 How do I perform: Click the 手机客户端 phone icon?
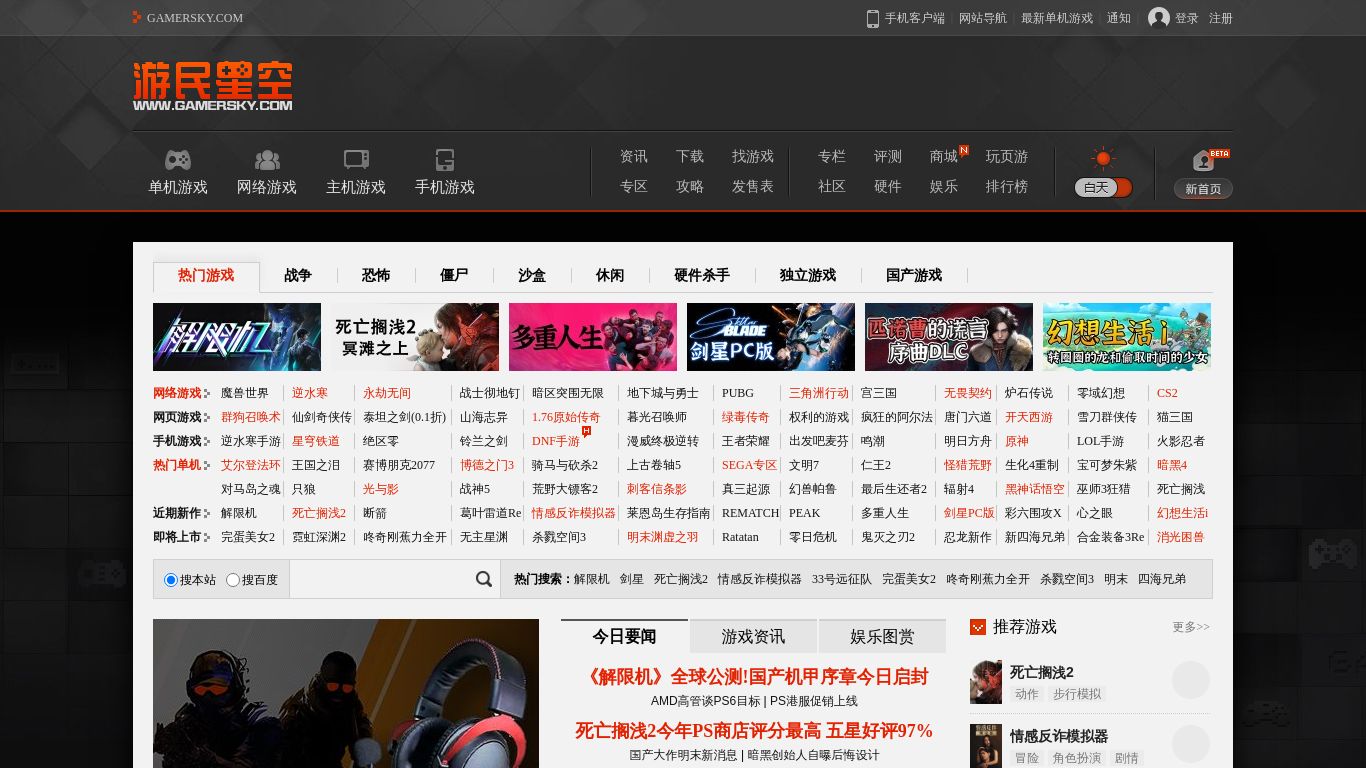coord(873,18)
